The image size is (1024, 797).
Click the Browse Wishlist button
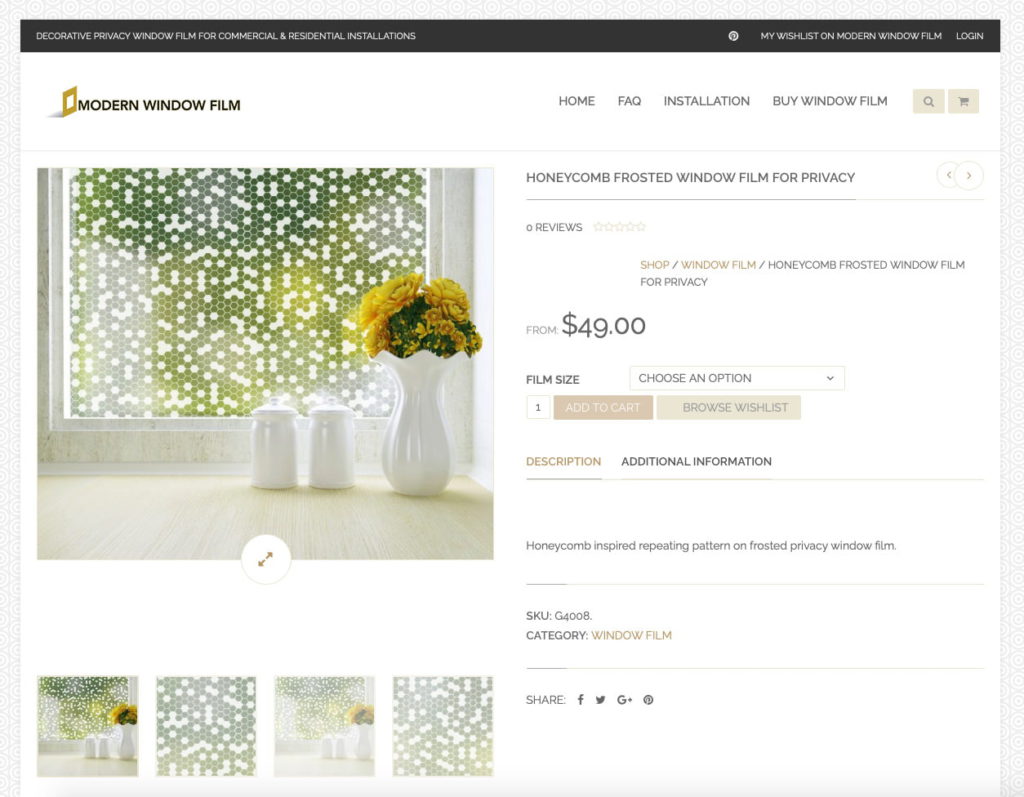click(729, 408)
